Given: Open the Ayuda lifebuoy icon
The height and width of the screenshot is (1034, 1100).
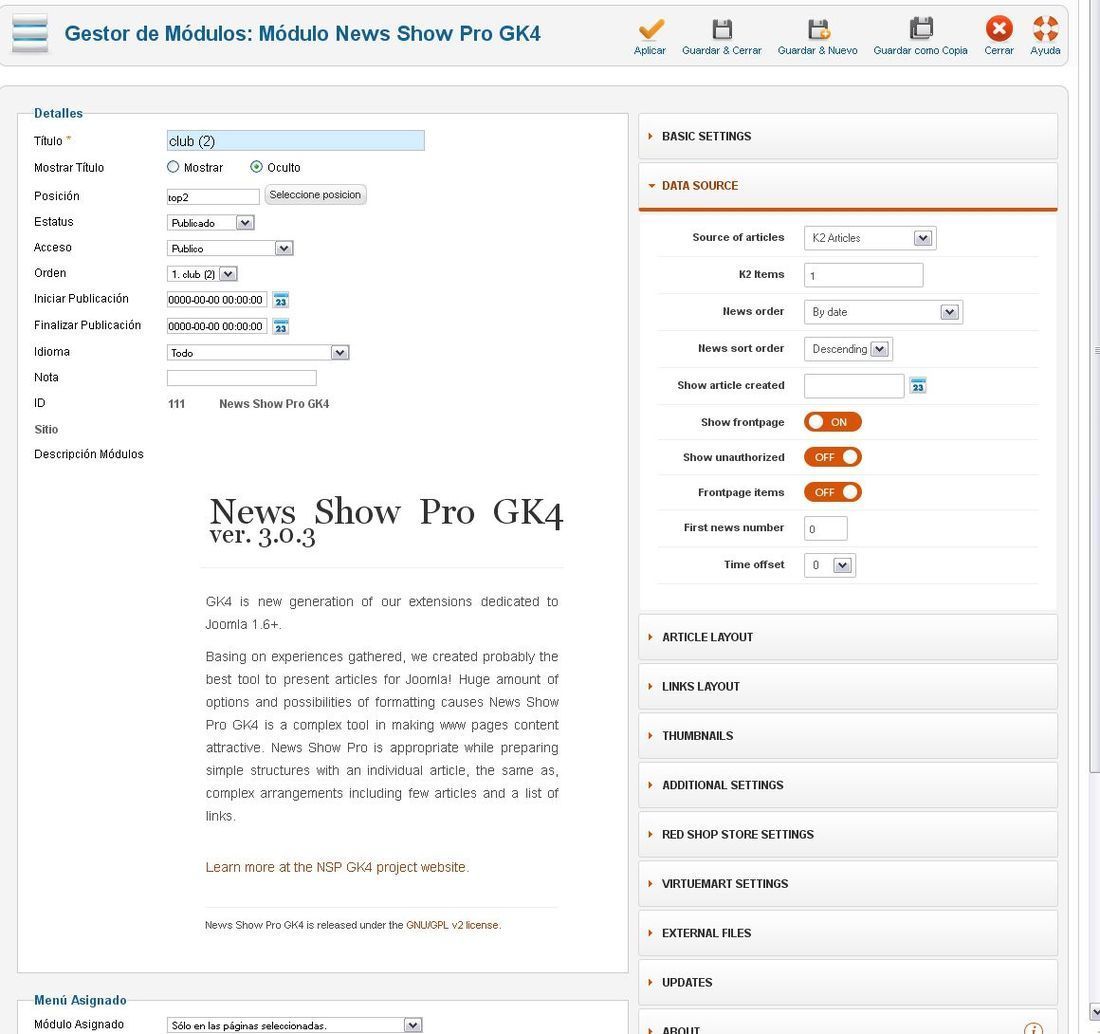Looking at the screenshot, I should [x=1045, y=29].
